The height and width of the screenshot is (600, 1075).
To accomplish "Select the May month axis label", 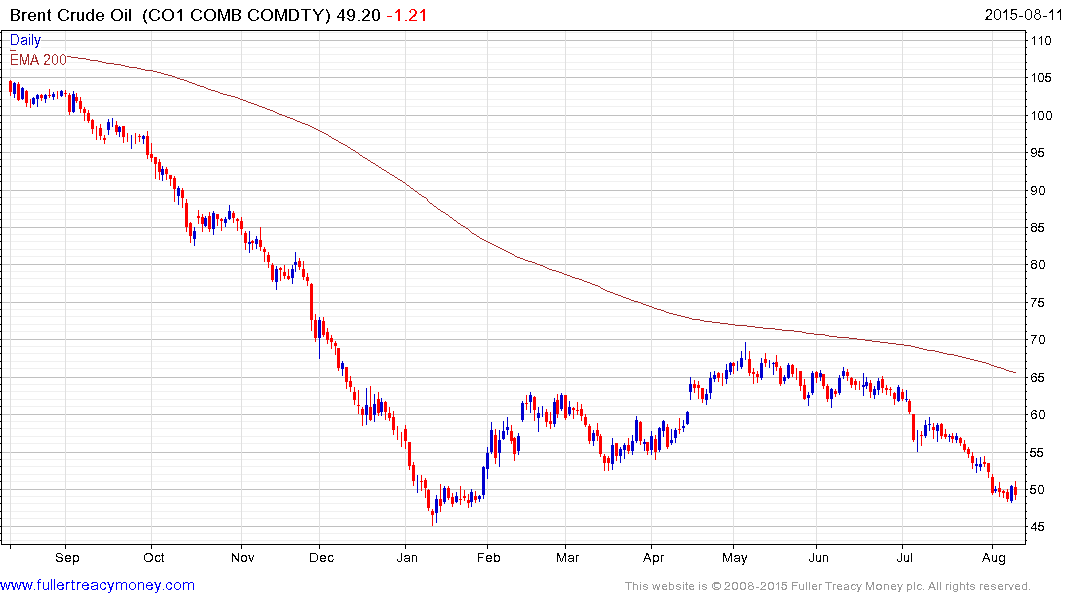I will [x=734, y=557].
